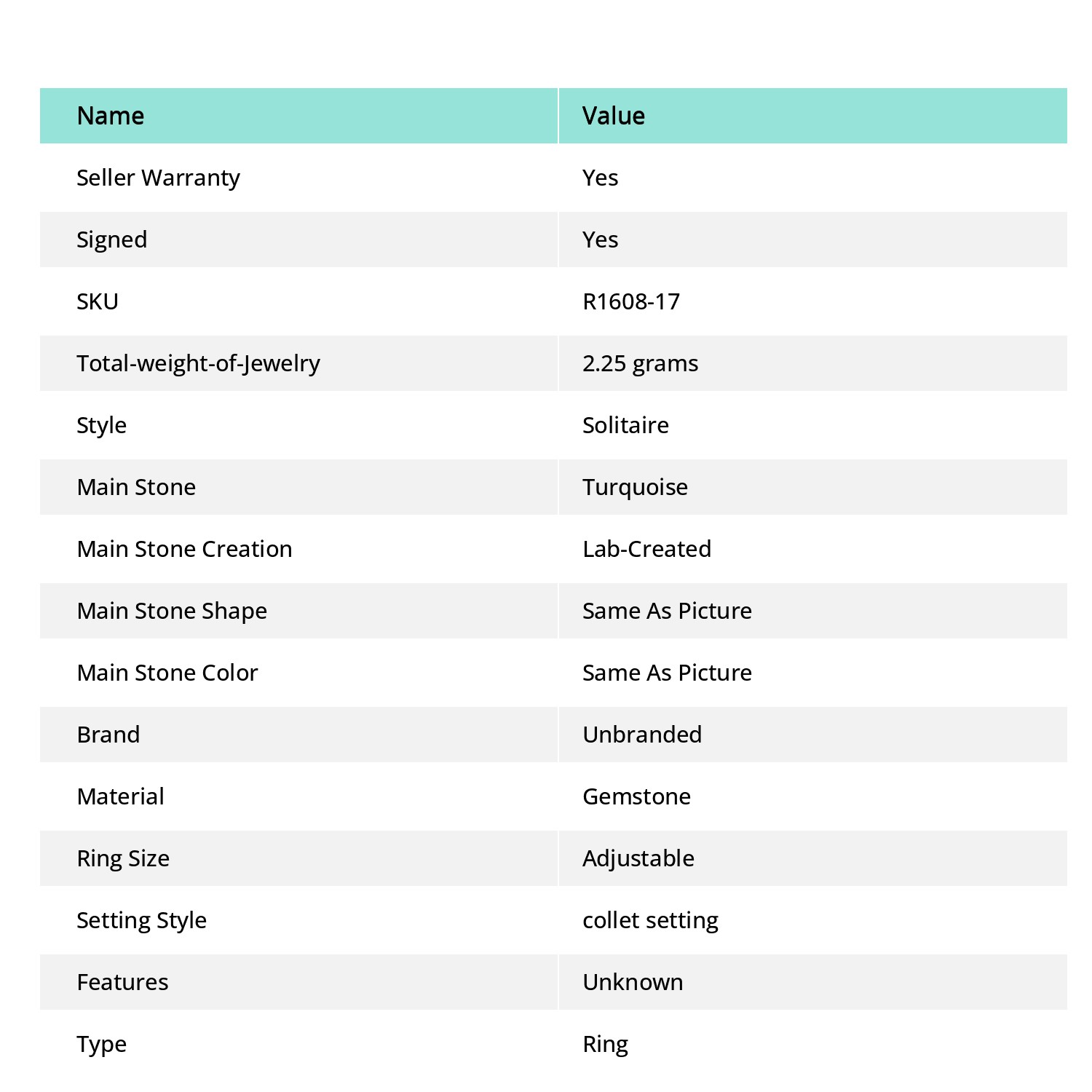This screenshot has width=1092, height=1092.
Task: Click the Ring type value
Action: tap(605, 1045)
